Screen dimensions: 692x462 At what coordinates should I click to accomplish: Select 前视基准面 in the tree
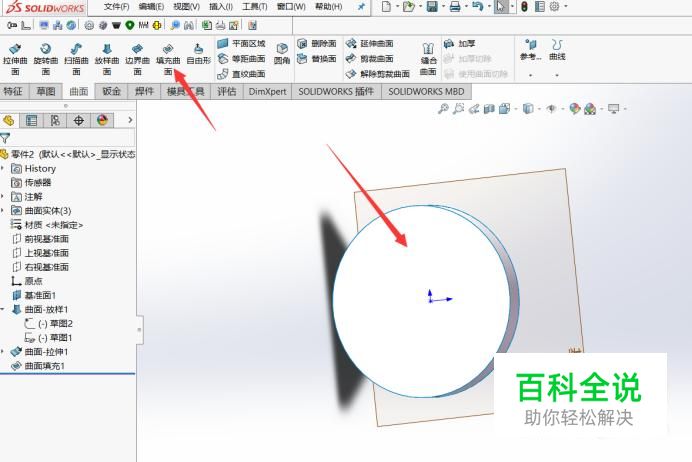(41, 239)
